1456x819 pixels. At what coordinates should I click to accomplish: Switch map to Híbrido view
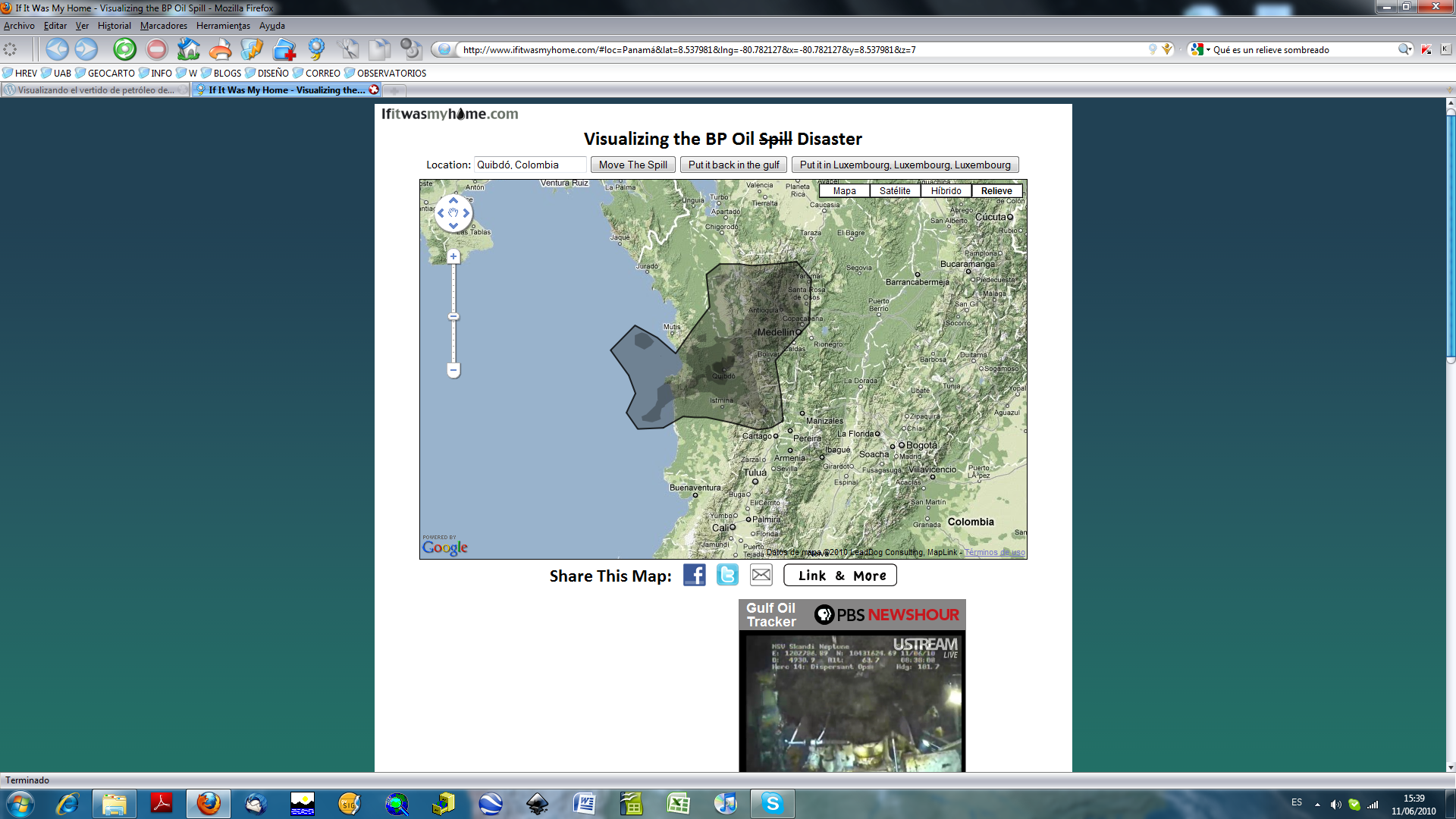click(946, 191)
